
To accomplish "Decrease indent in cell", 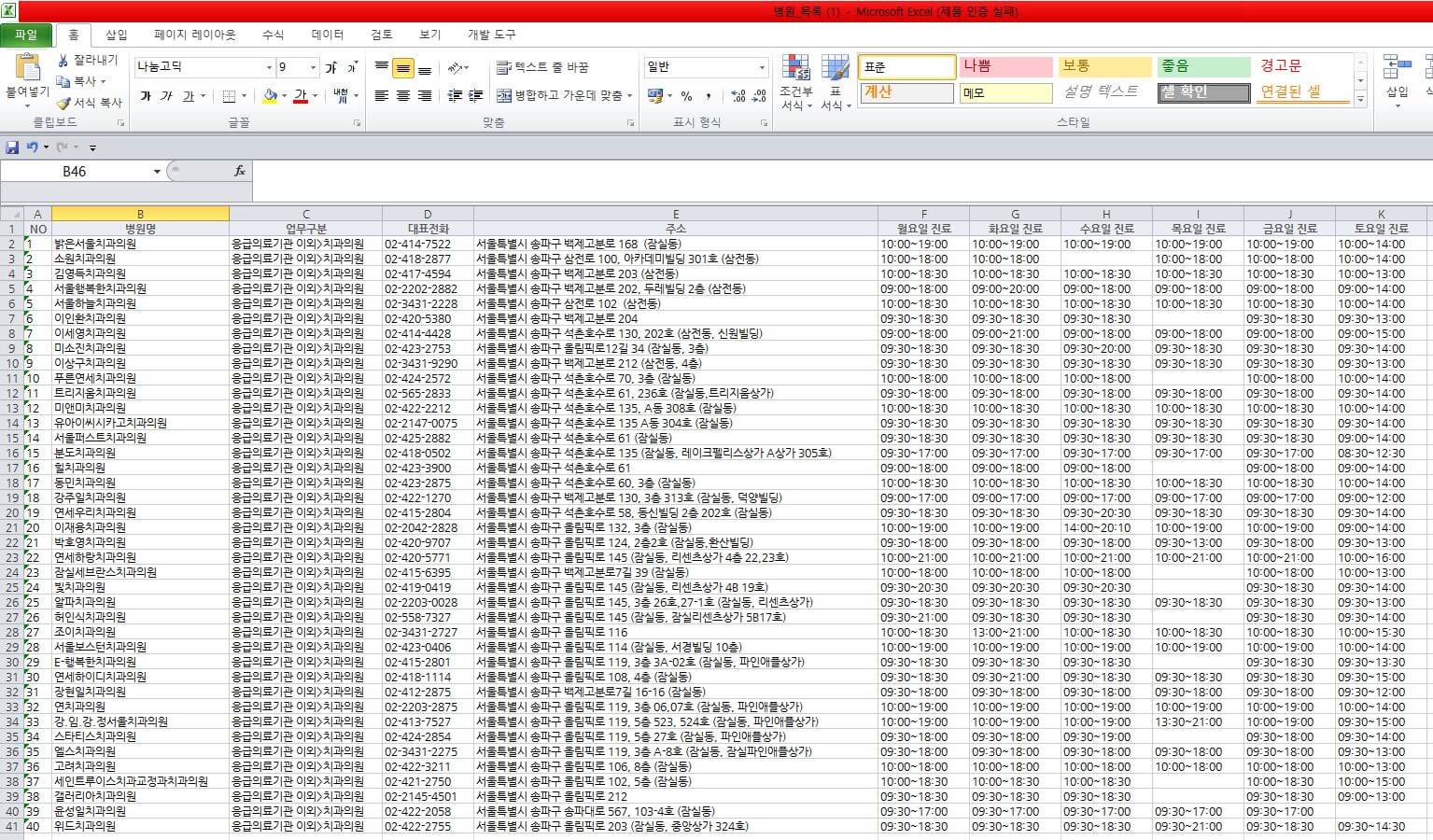I will click(455, 95).
